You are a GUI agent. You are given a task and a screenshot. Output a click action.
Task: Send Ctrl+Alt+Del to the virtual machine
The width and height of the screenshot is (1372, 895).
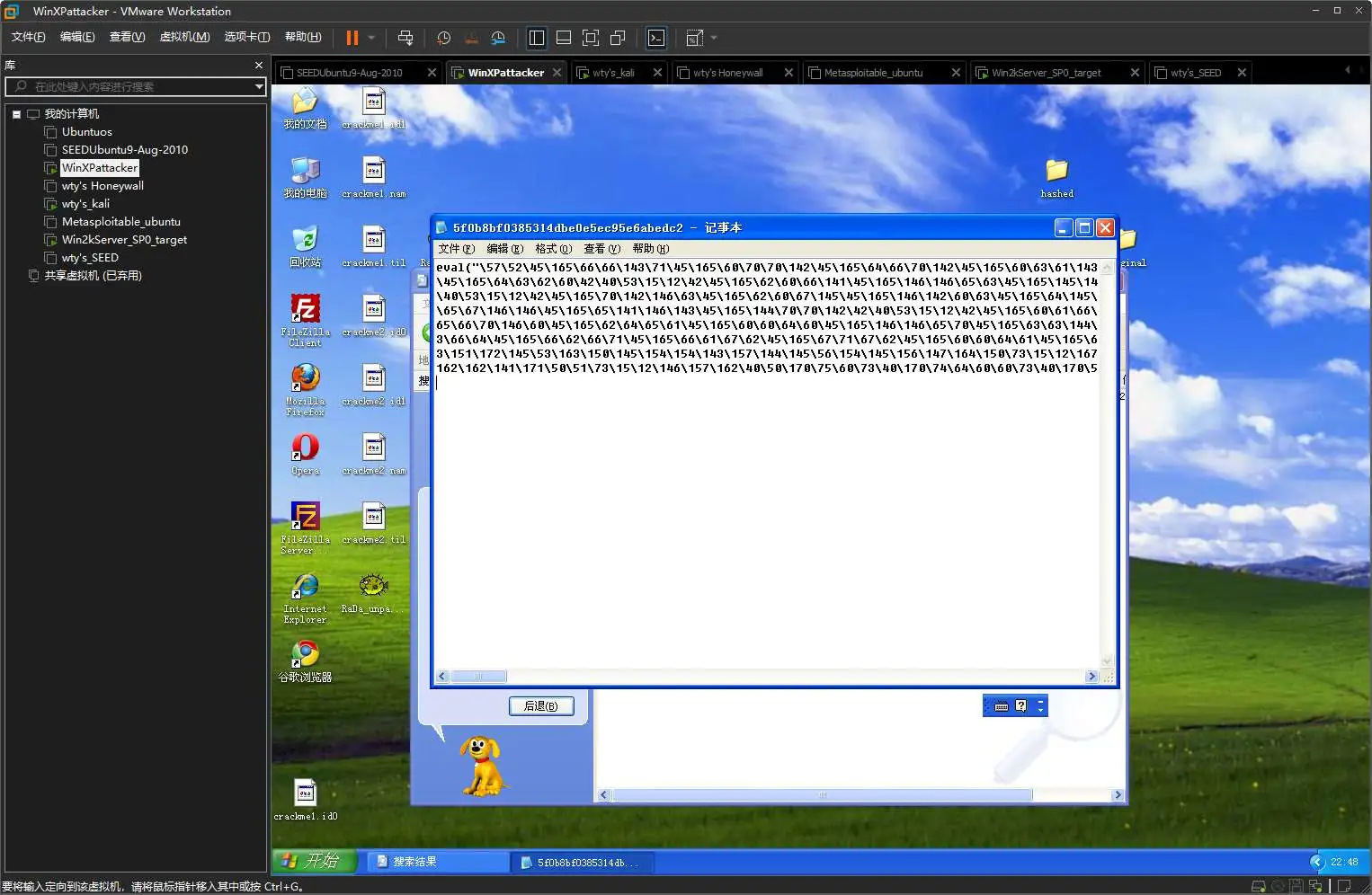[x=405, y=38]
